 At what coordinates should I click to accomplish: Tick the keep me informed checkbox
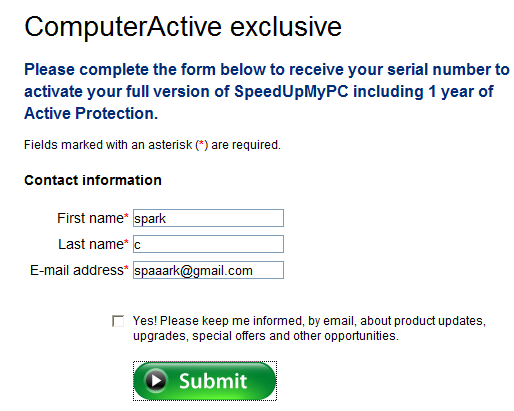[118, 321]
